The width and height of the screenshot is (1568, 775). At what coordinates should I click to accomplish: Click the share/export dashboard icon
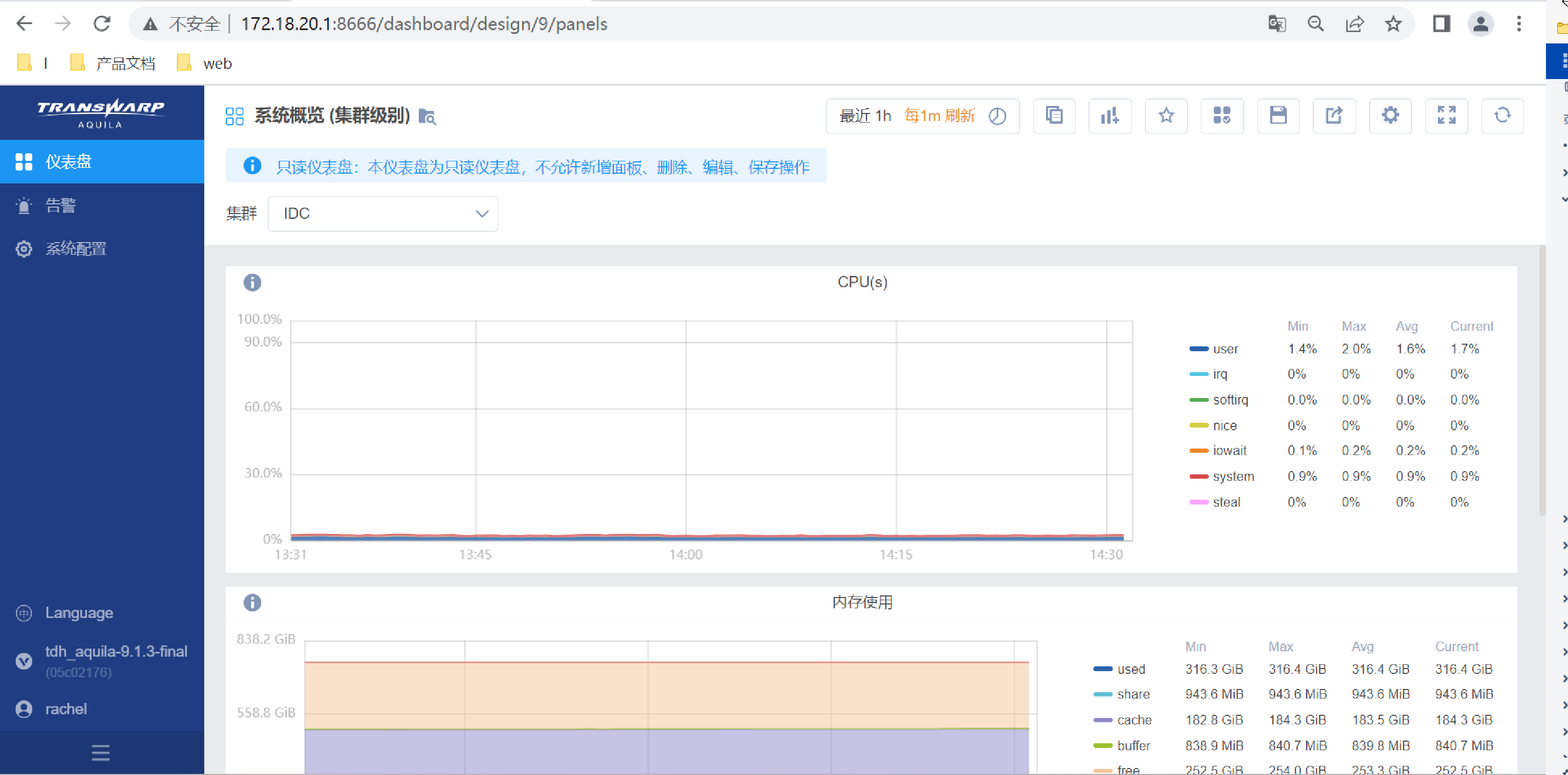[x=1334, y=116]
